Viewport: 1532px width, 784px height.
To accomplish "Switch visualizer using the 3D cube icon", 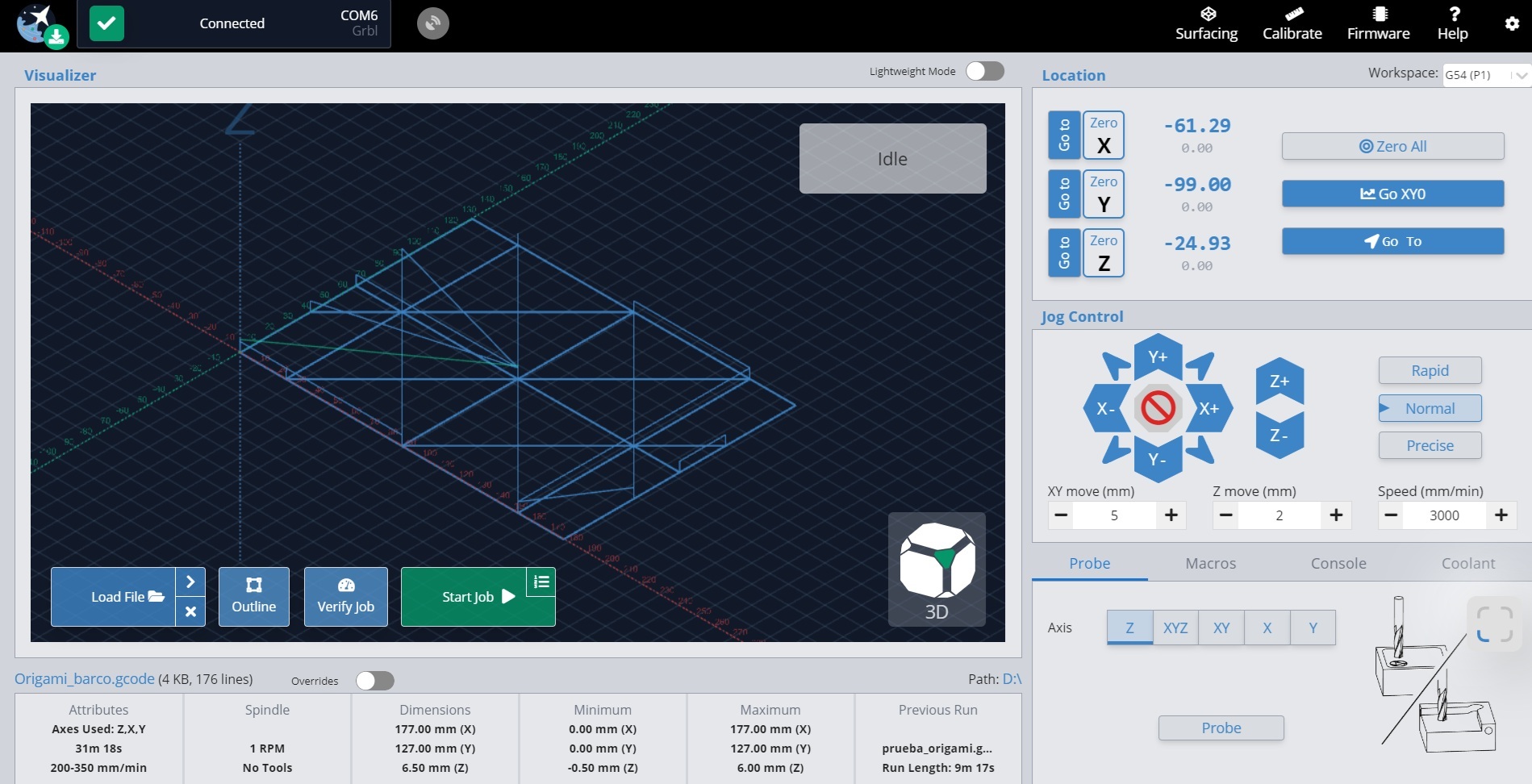I will click(937, 569).
